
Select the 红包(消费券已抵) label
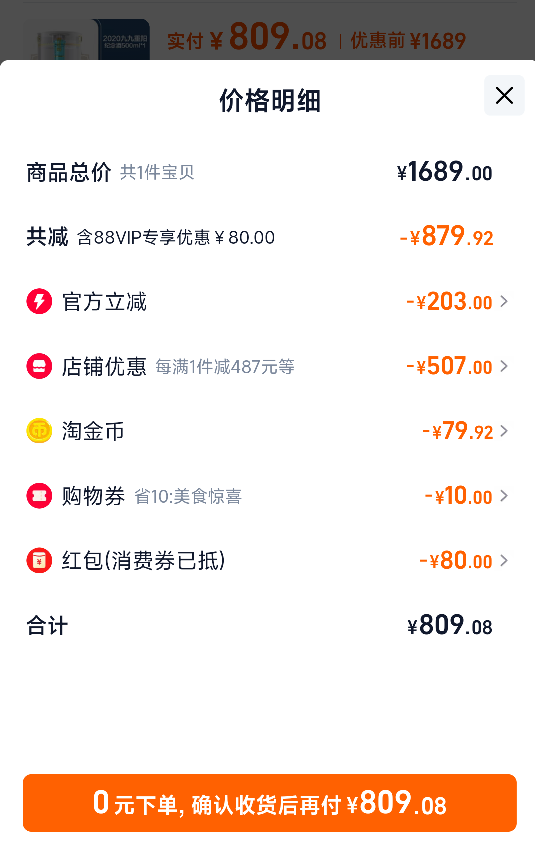pyautogui.click(x=143, y=560)
